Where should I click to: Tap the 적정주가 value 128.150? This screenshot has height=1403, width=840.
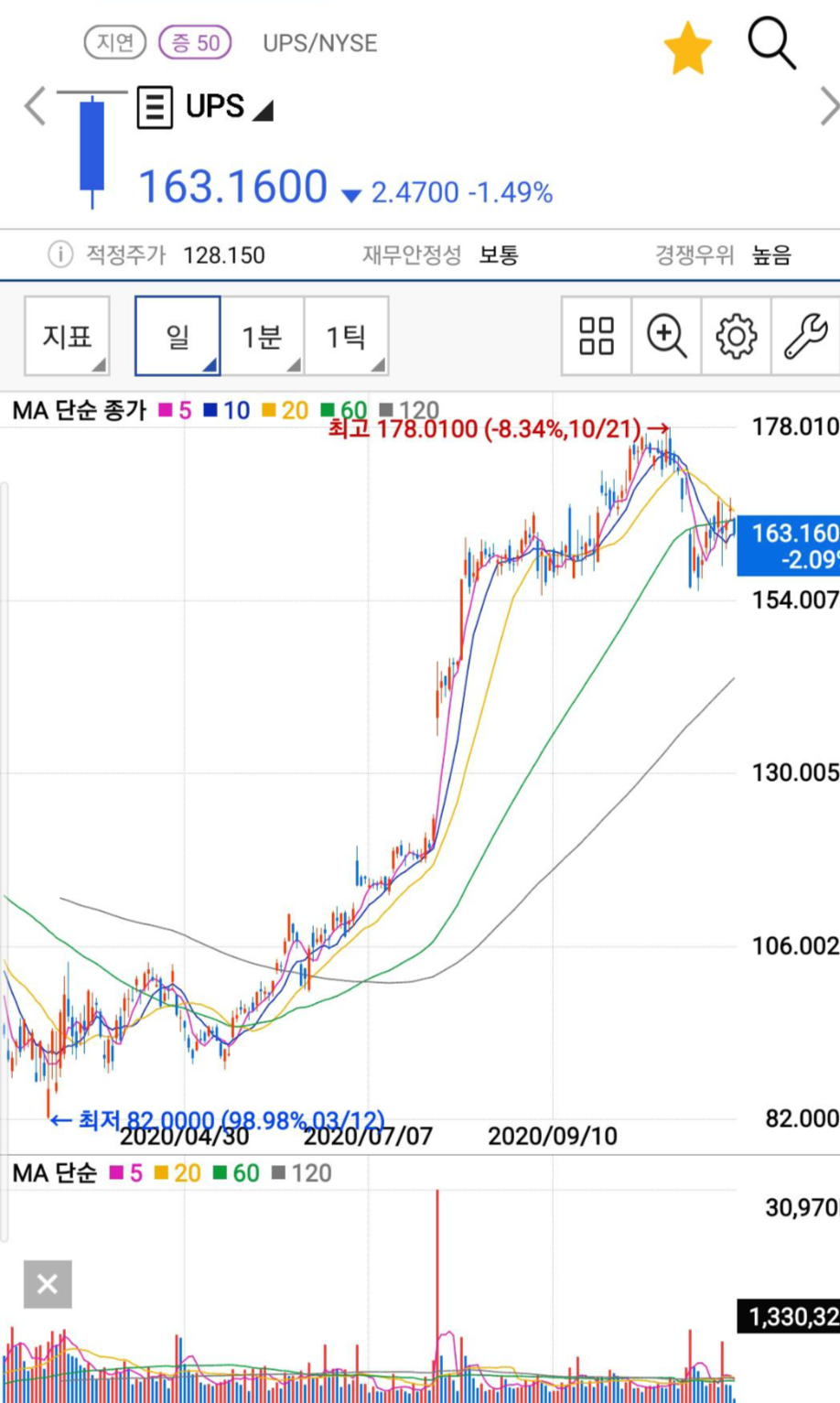coord(224,255)
